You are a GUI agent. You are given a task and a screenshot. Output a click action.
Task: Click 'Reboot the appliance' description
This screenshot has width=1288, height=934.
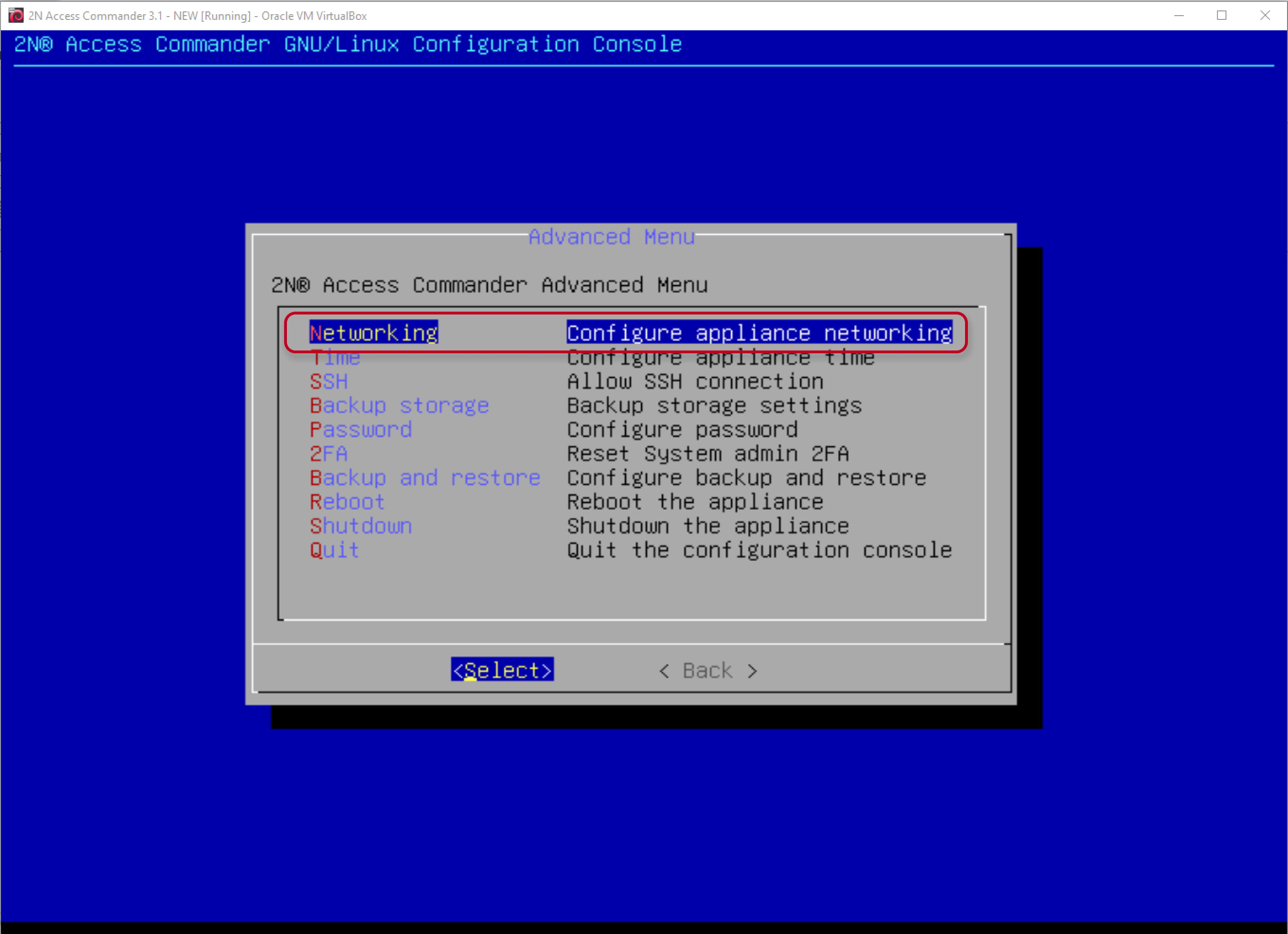pyautogui.click(x=696, y=502)
